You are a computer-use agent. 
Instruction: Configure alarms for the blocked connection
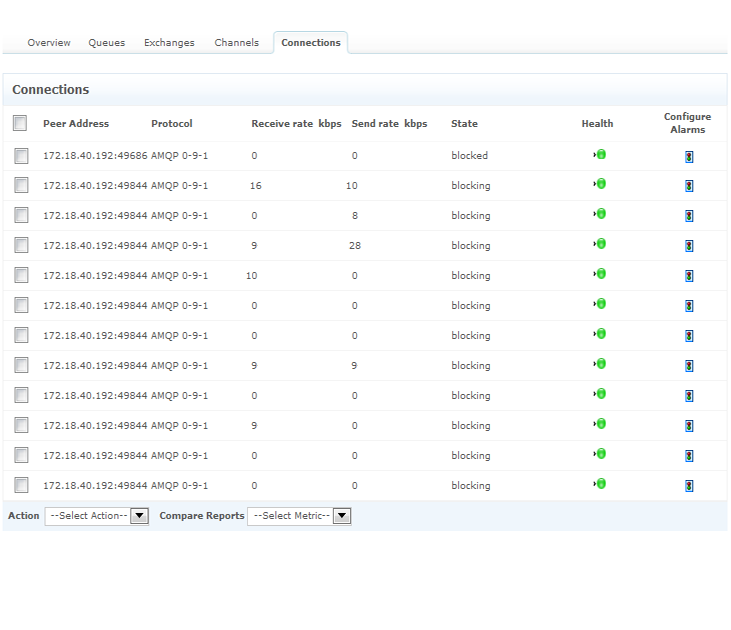coord(689,157)
